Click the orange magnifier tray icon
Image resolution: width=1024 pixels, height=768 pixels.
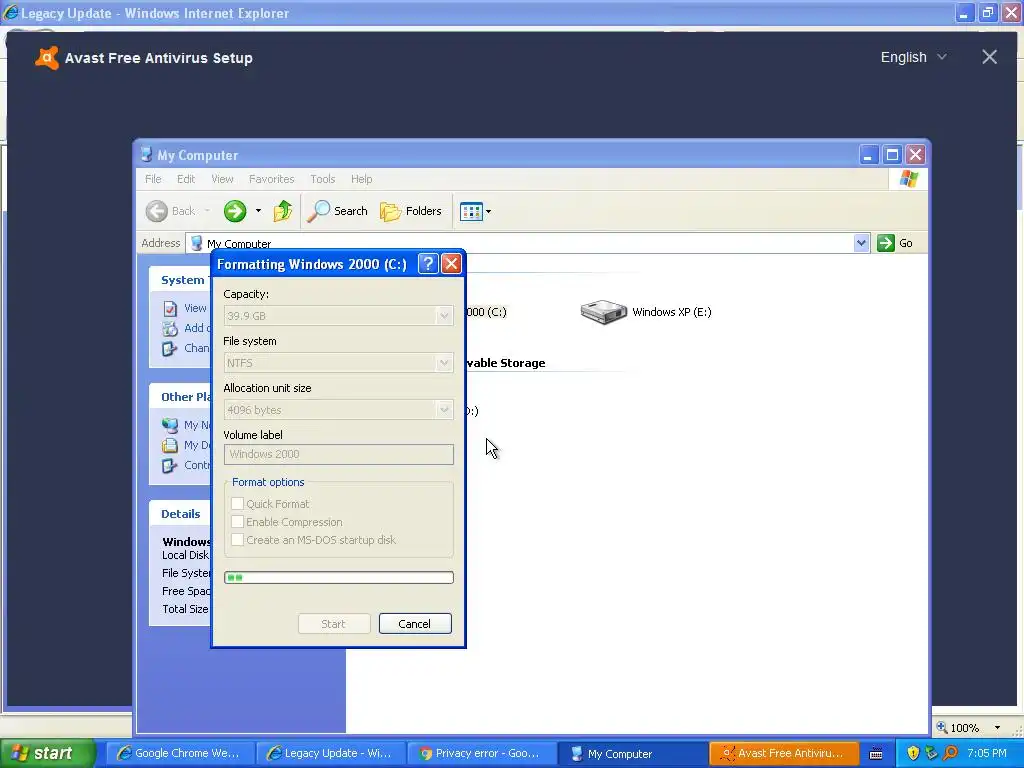(x=951, y=753)
